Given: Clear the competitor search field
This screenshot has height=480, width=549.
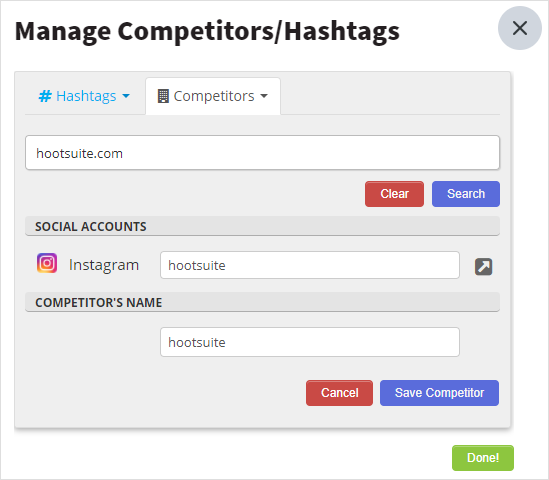Looking at the screenshot, I should tap(394, 194).
